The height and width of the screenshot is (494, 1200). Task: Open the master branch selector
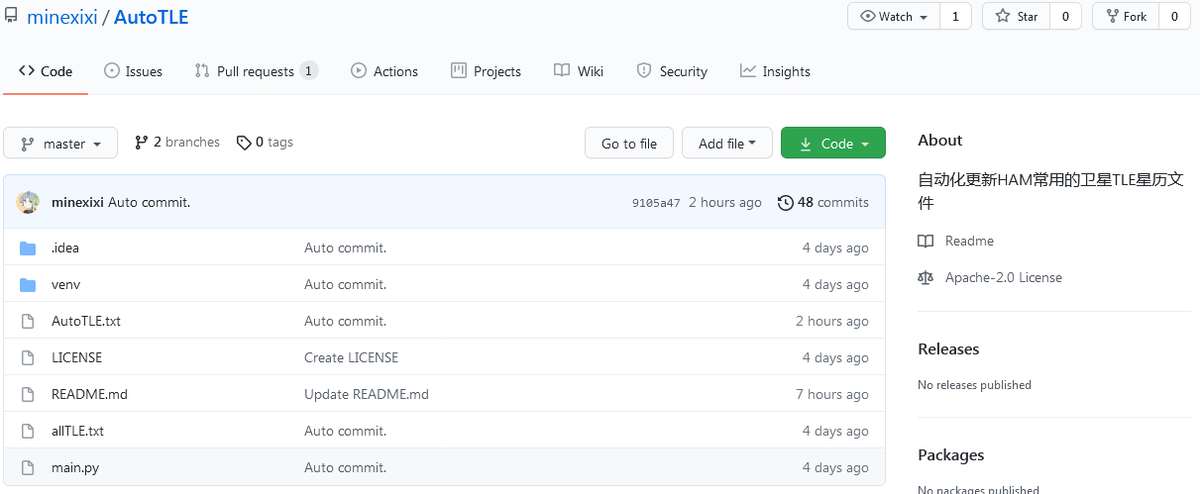(x=60, y=143)
